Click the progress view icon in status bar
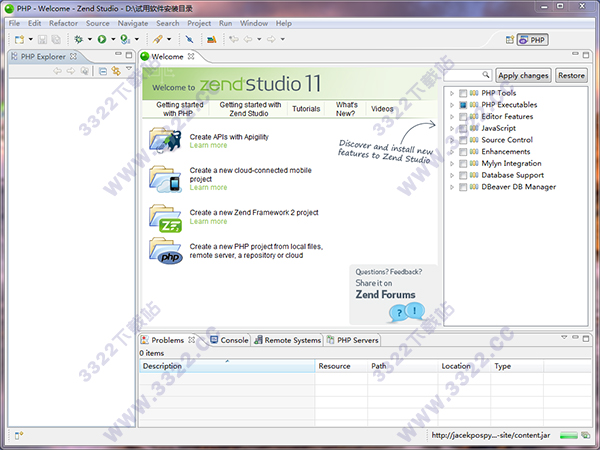 [x=585, y=435]
